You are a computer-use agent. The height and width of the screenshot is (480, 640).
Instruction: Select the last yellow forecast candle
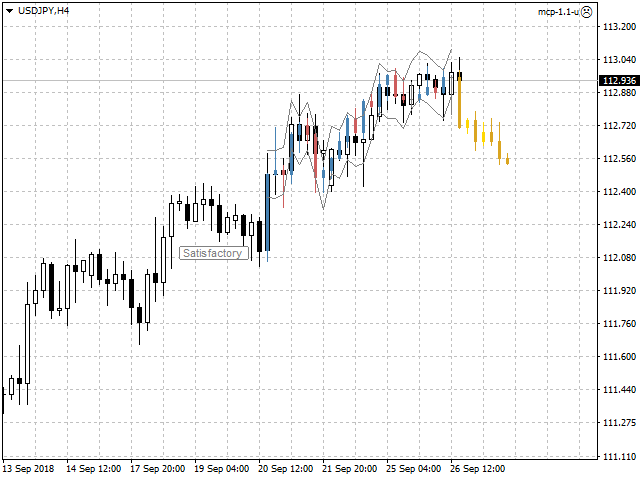(x=507, y=160)
